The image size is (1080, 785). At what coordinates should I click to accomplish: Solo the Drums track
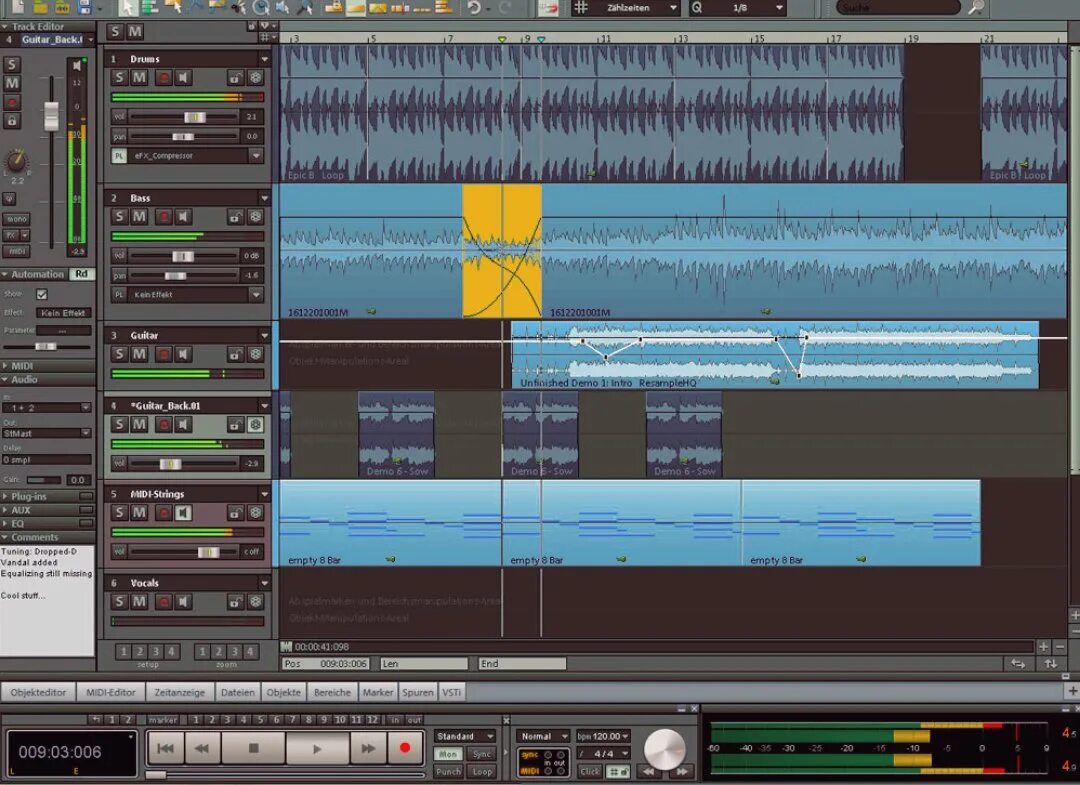(120, 78)
